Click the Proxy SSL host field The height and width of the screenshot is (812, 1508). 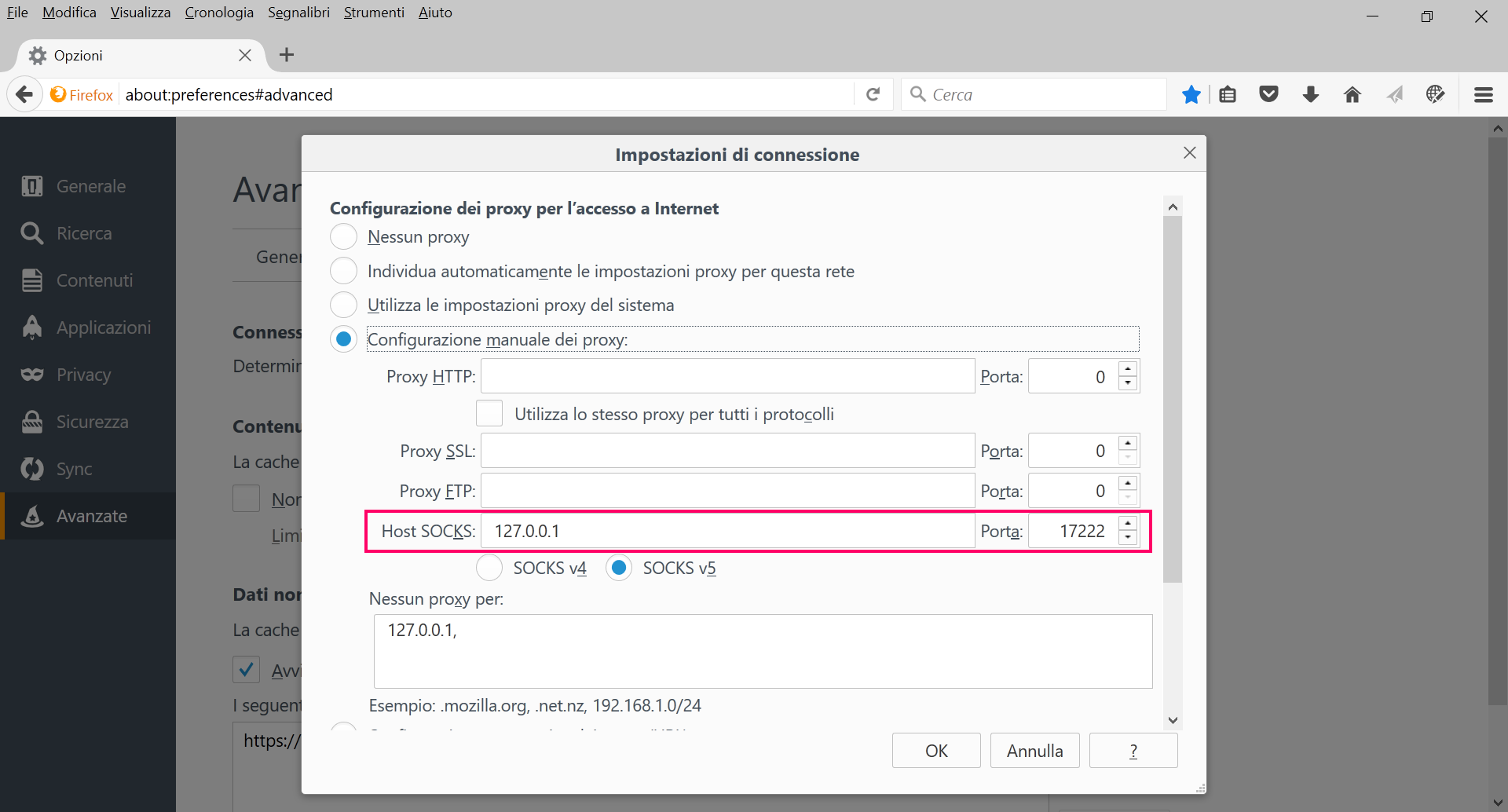(x=727, y=451)
